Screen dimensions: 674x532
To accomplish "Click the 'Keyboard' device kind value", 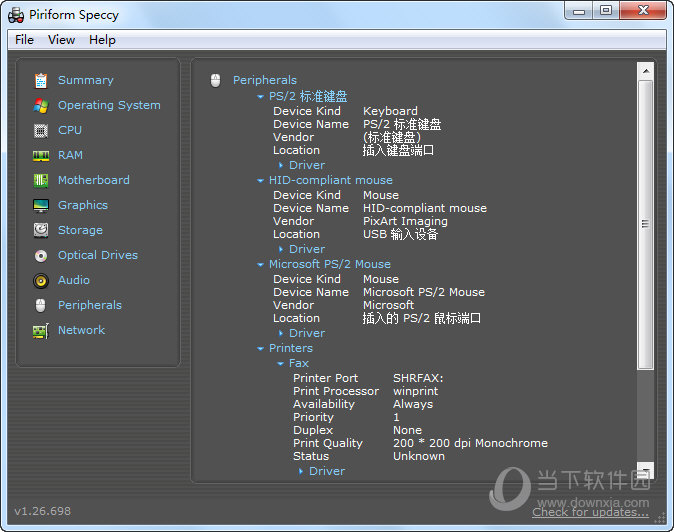I will [x=390, y=111].
